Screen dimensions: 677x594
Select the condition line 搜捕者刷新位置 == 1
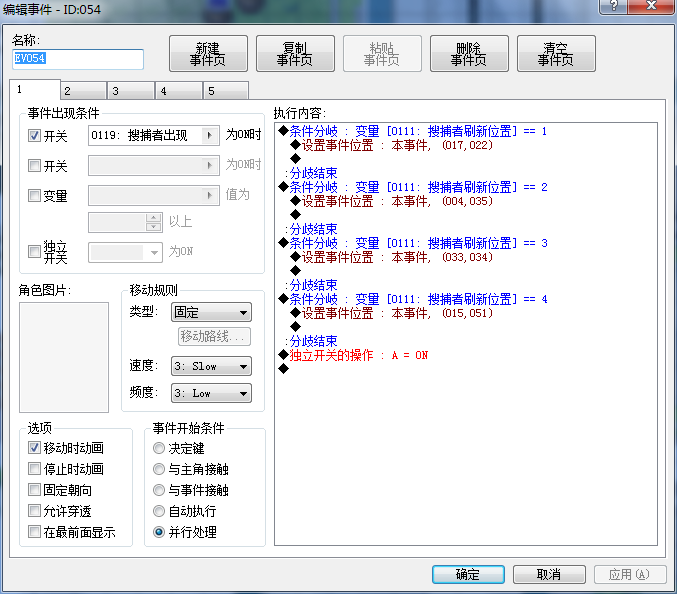(413, 131)
